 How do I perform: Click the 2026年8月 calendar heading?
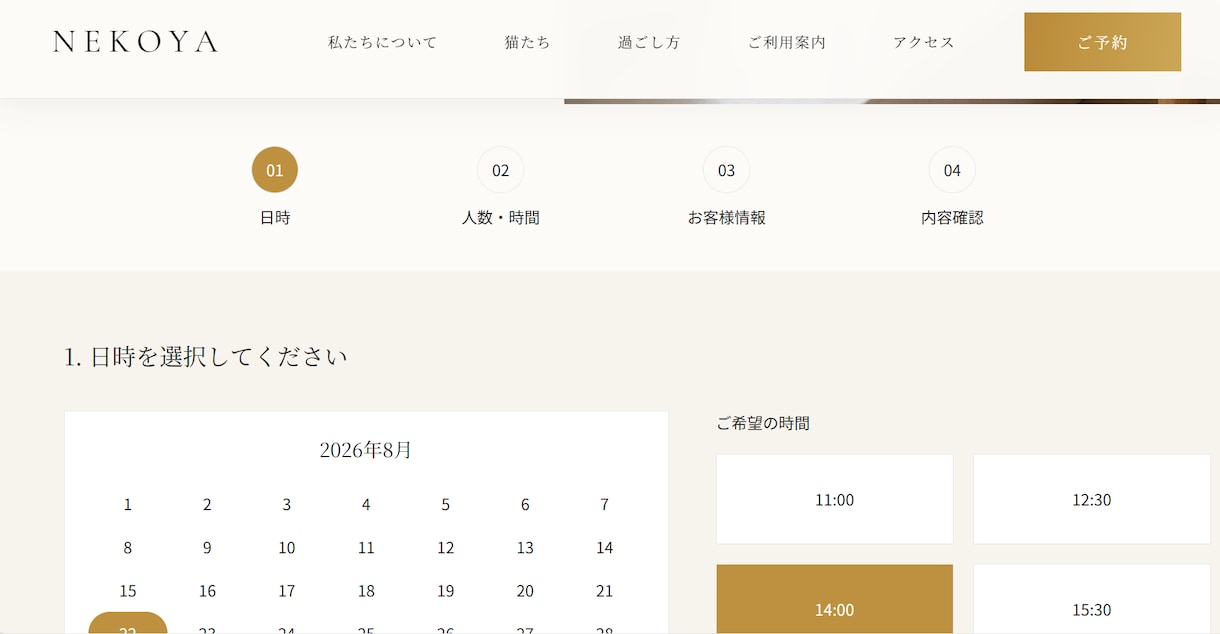pyautogui.click(x=366, y=450)
